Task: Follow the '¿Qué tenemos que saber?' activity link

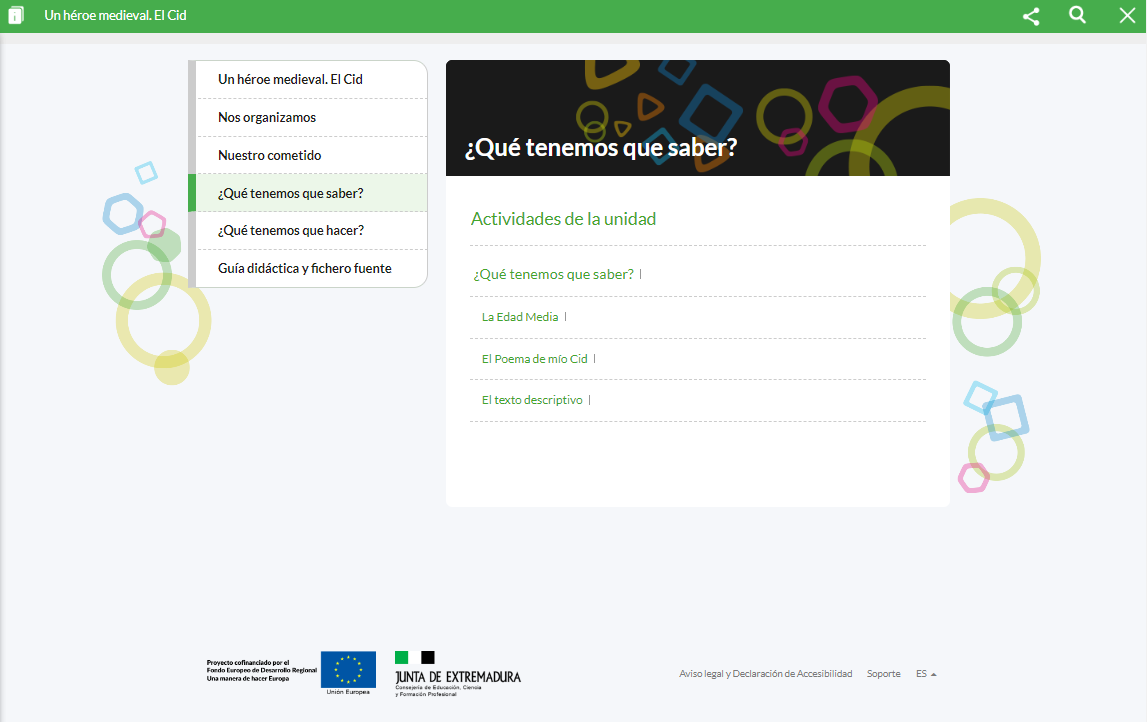Action: point(553,274)
